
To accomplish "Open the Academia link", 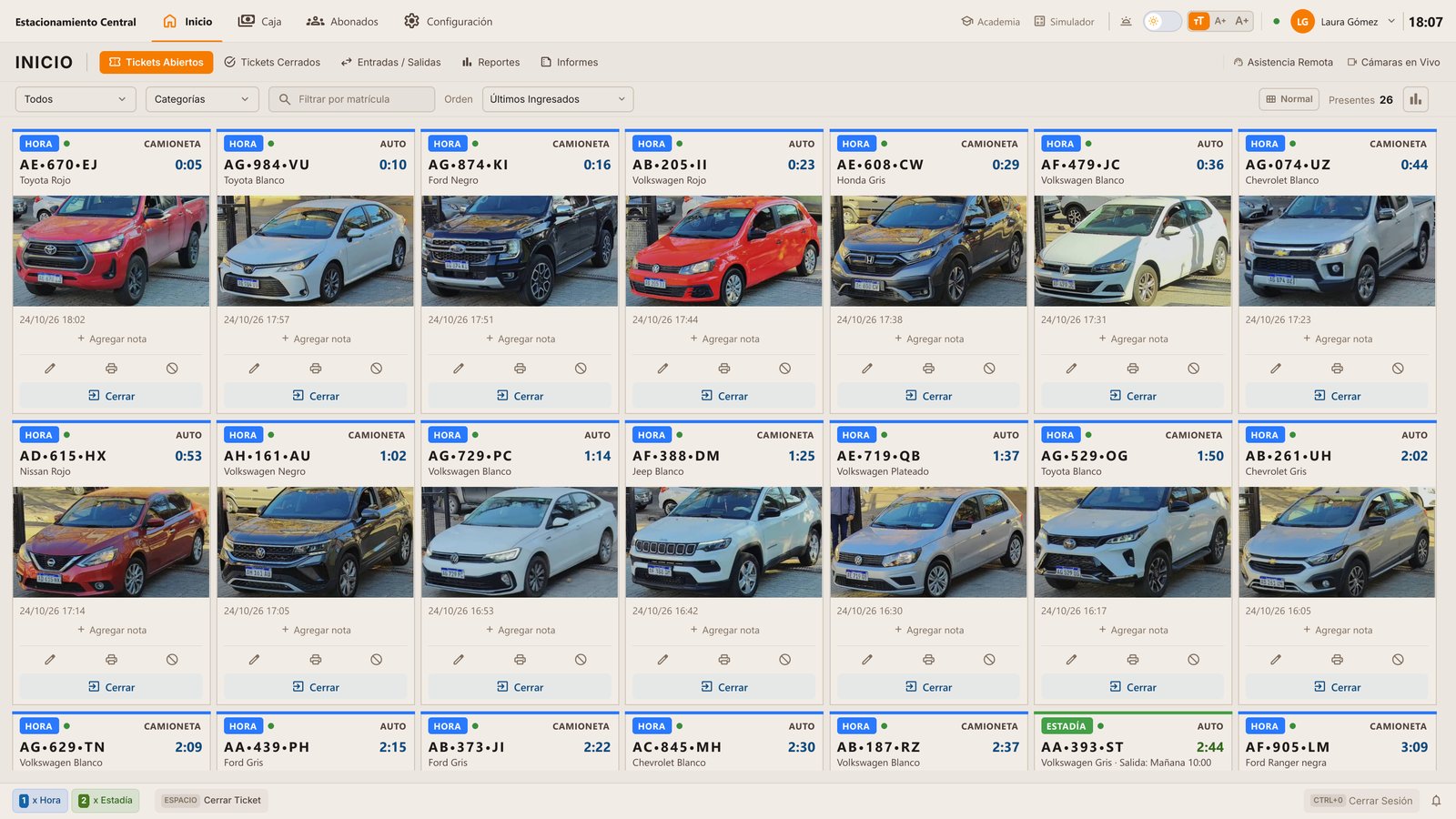I will (x=990, y=22).
